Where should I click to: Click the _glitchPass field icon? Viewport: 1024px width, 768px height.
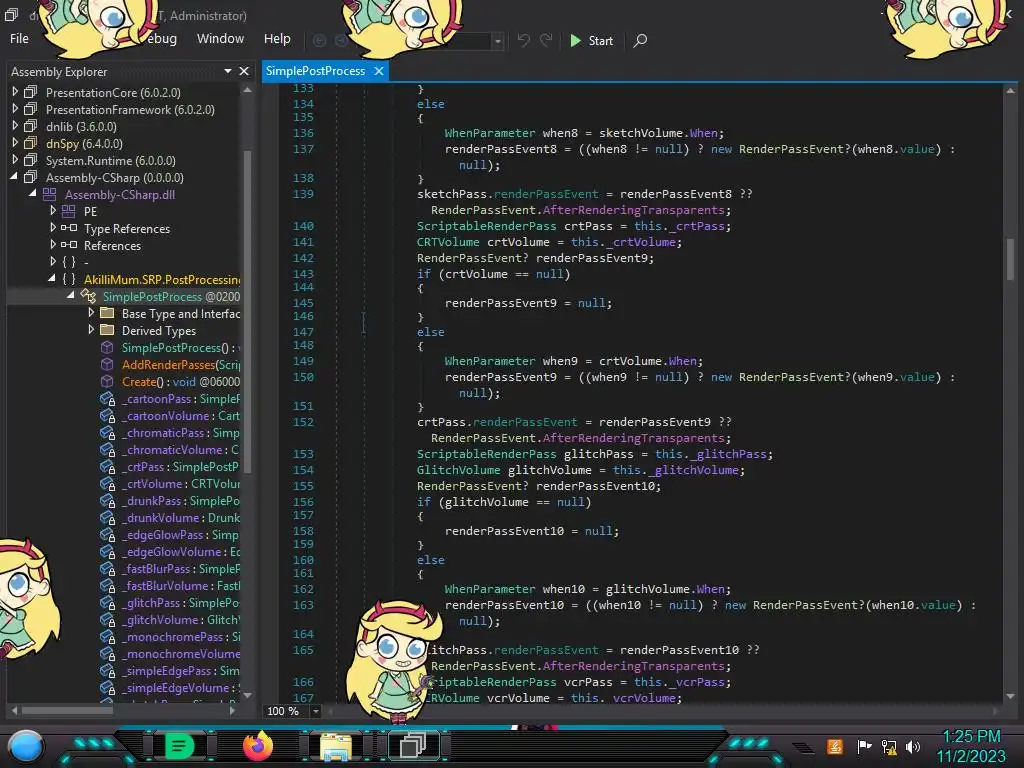coord(107,603)
